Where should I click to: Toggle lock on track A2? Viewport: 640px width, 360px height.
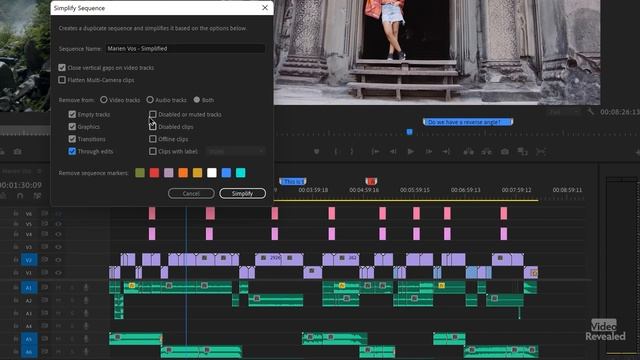16,300
